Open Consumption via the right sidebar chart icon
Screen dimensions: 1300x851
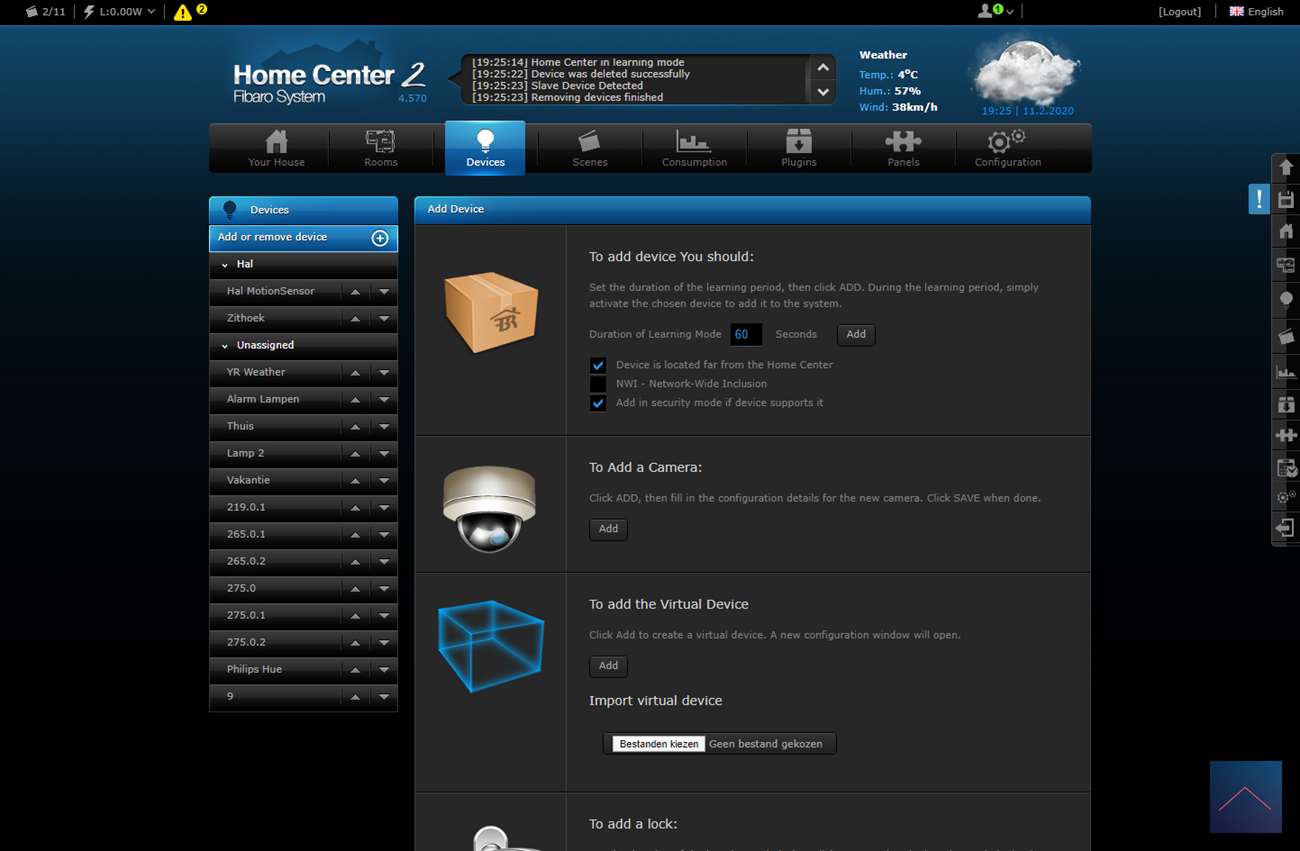coord(1286,371)
